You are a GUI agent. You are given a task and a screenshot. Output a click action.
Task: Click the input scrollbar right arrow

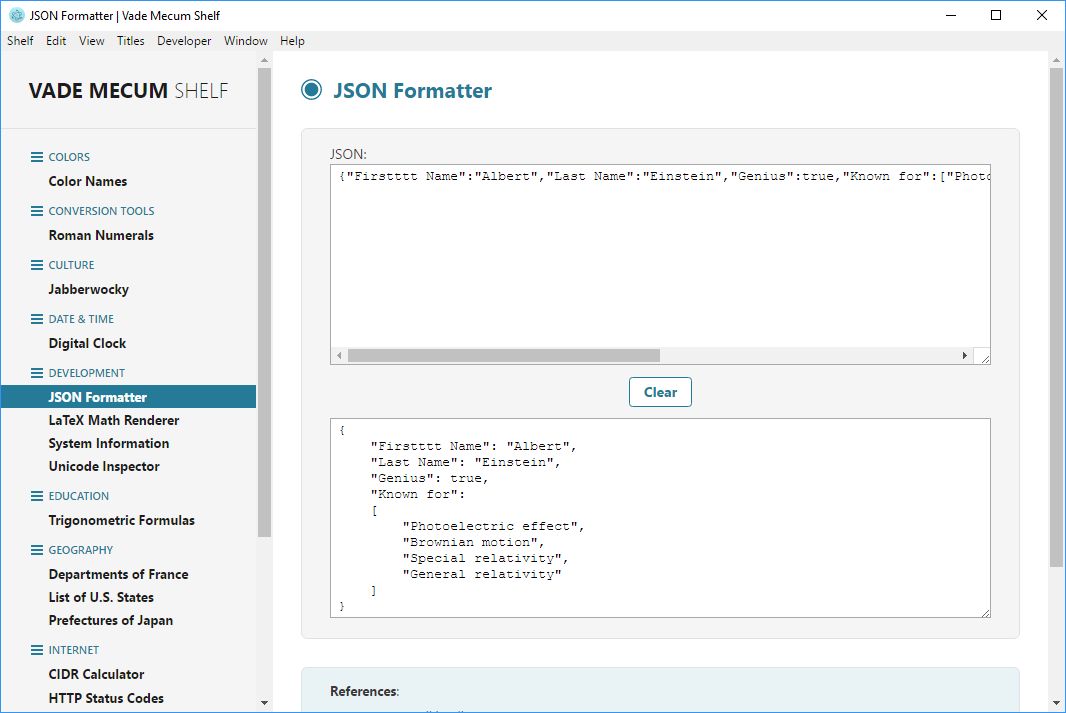(x=965, y=355)
